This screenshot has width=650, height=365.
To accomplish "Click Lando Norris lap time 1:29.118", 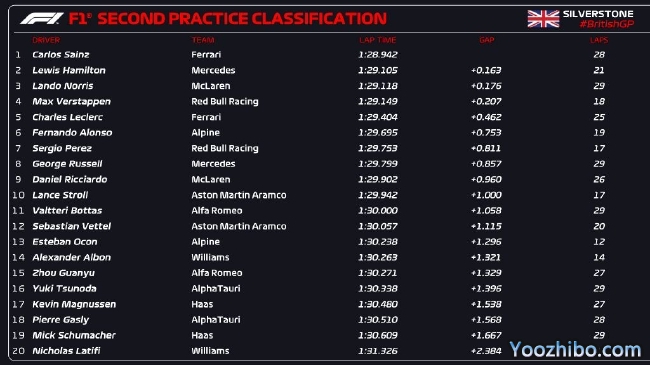I will (378, 86).
